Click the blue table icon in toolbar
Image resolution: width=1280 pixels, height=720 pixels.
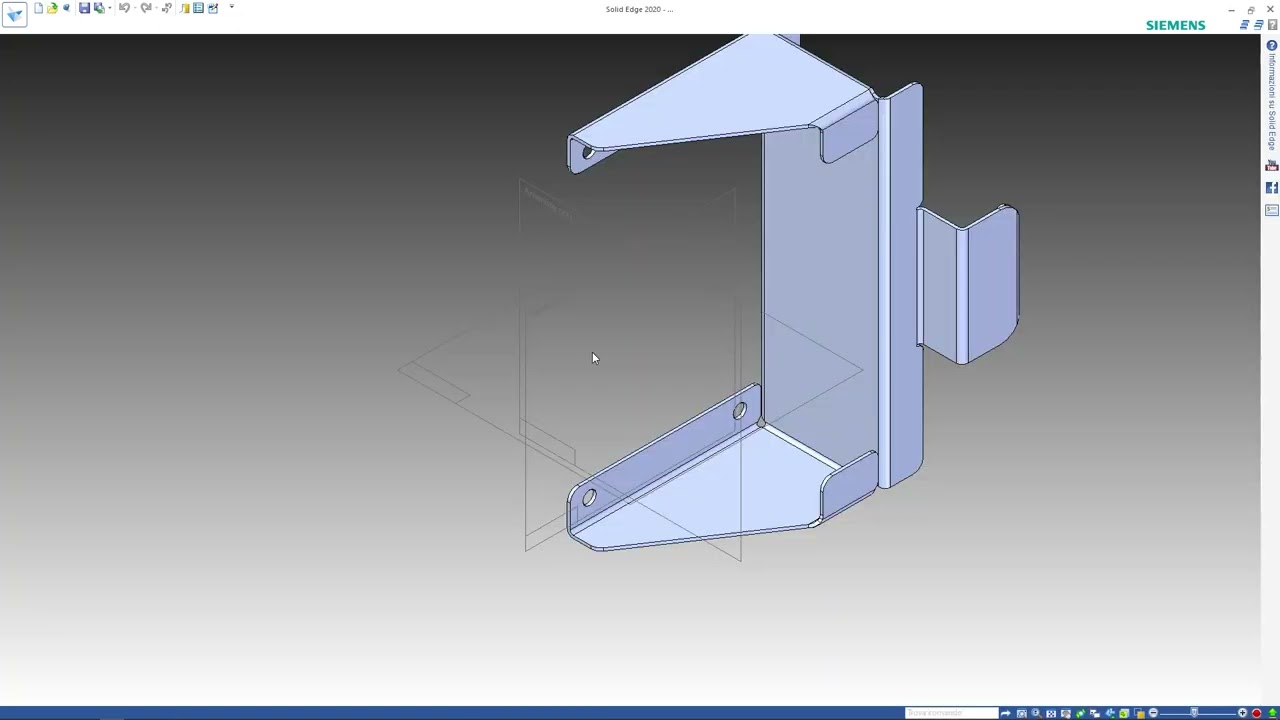pyautogui.click(x=198, y=8)
